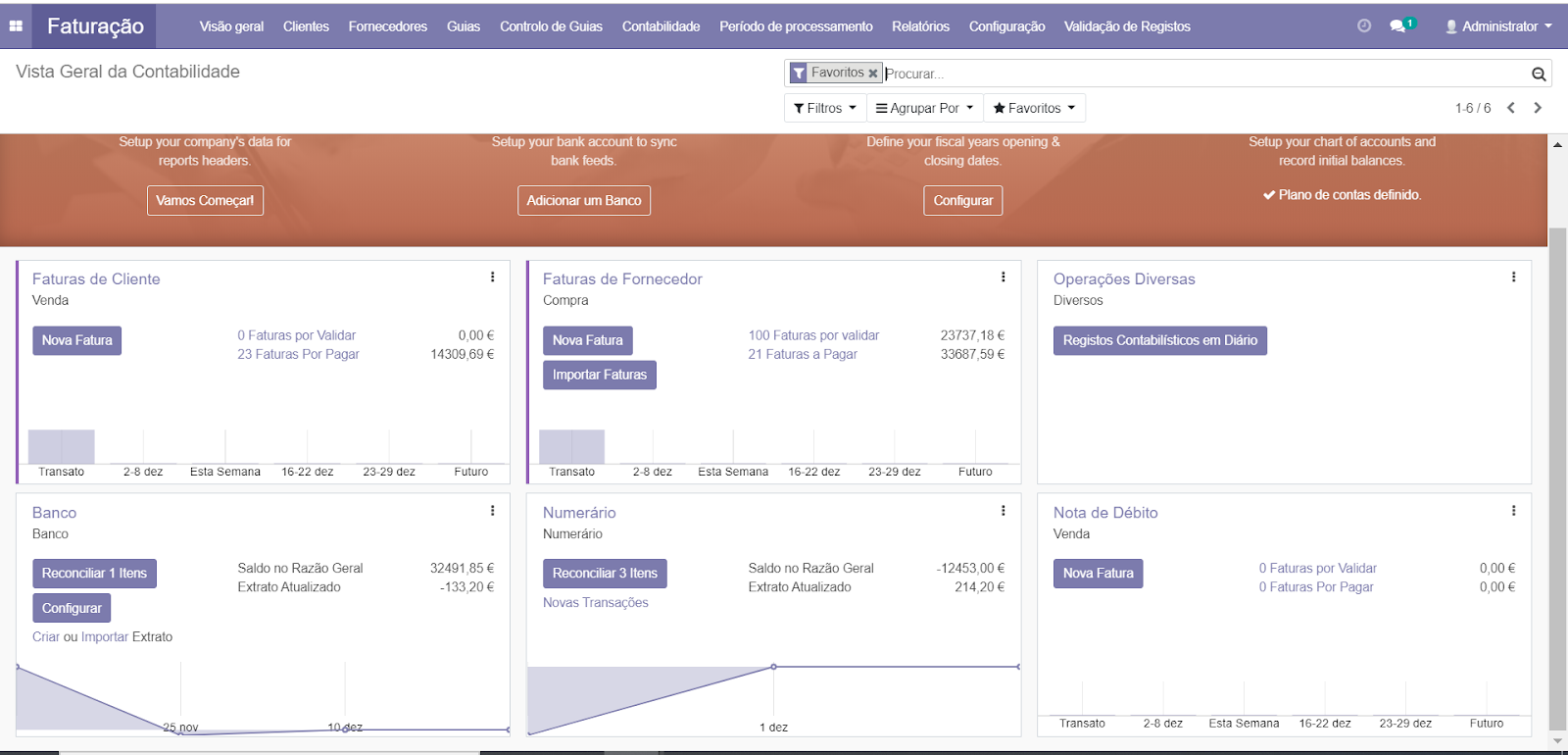1568x755 pixels.
Task: Open Faturas de Cliente kebab menu
Action: coord(492,277)
